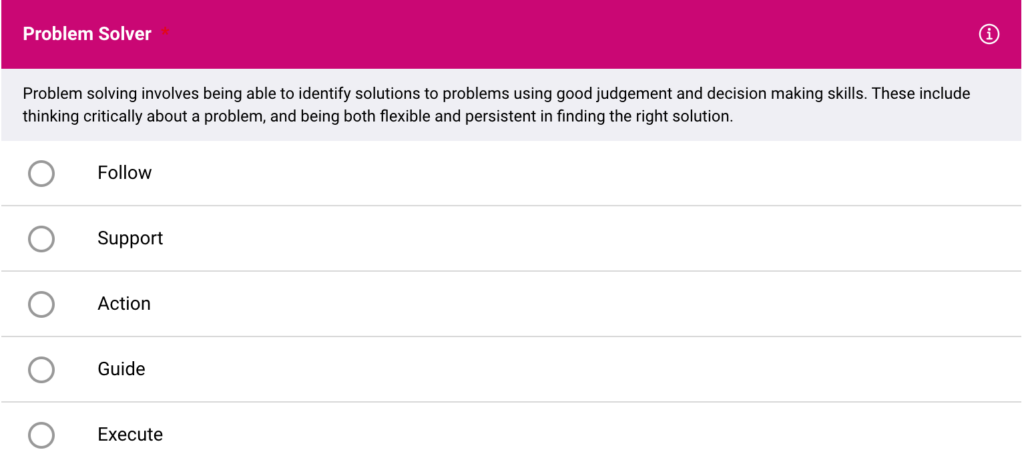Click the "Support" option label text
Screen dimensions: 1024x466
pyautogui.click(x=130, y=238)
